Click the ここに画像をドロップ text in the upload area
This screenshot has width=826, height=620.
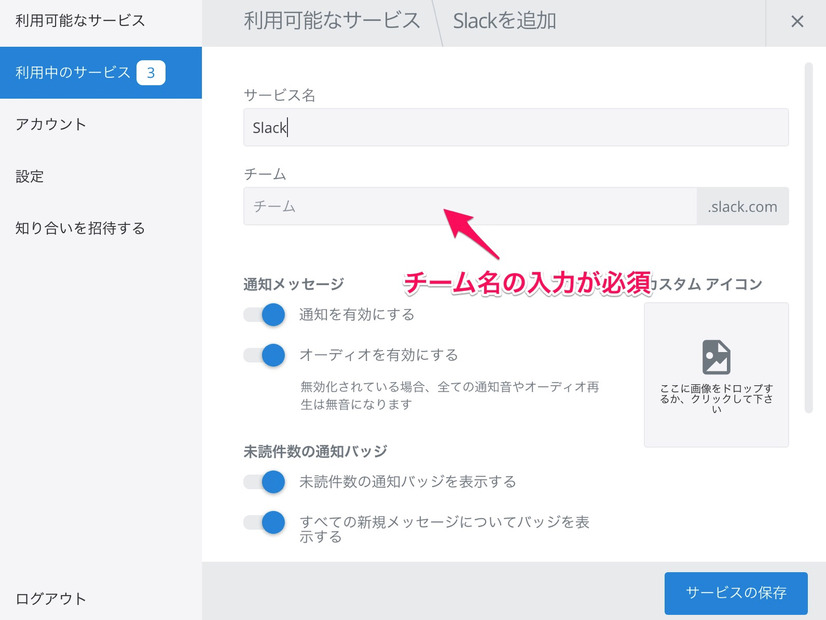[x=716, y=398]
